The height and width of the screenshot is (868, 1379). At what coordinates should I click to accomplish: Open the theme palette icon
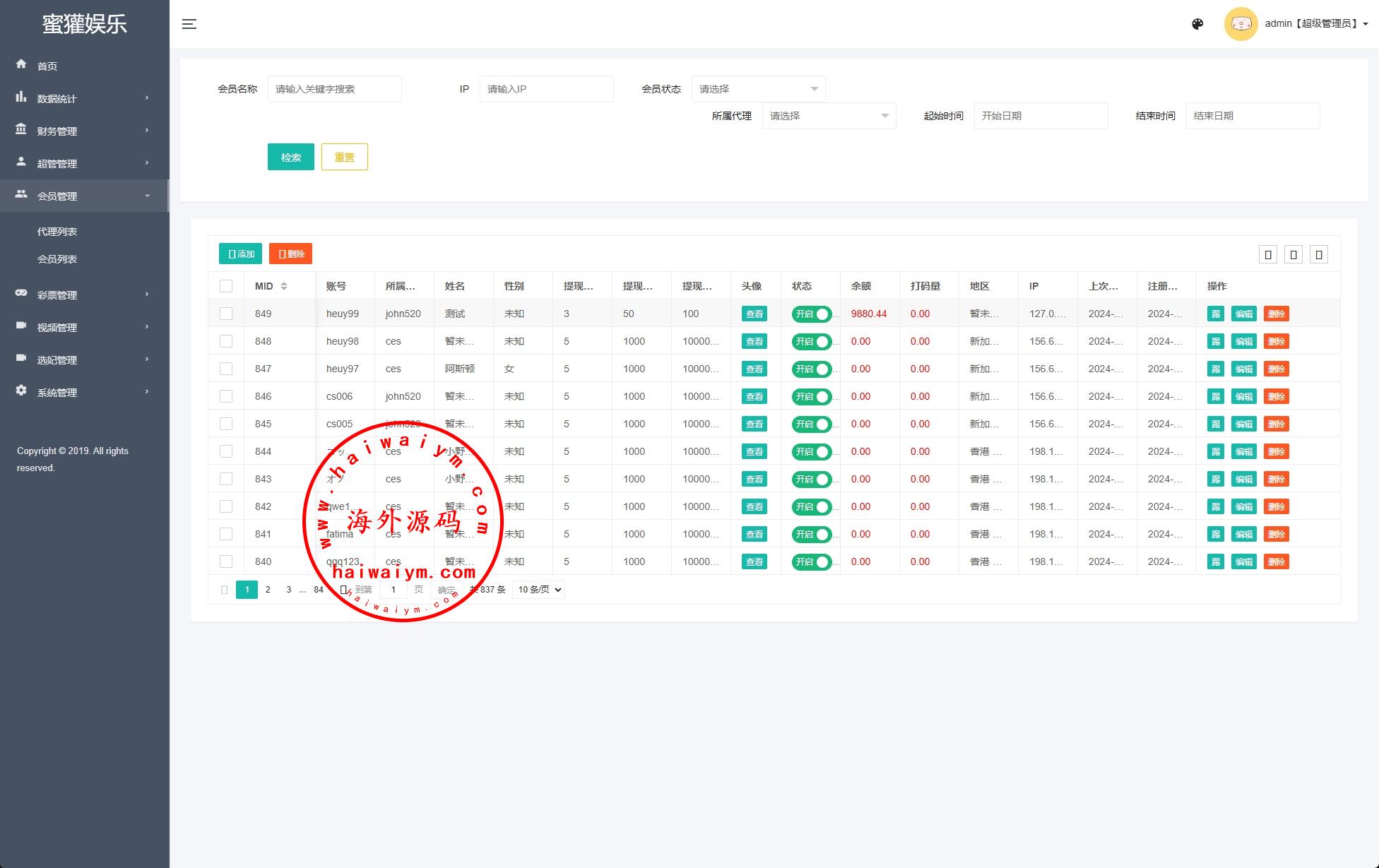pos(1197,24)
